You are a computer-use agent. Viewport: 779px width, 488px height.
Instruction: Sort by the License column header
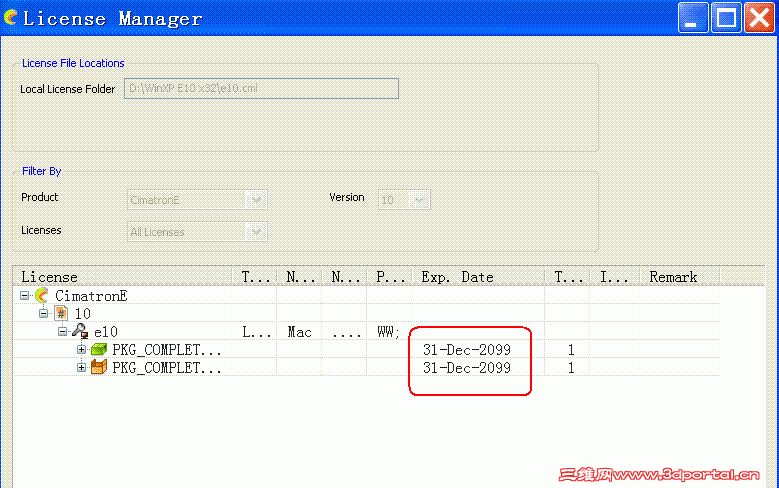coord(122,276)
